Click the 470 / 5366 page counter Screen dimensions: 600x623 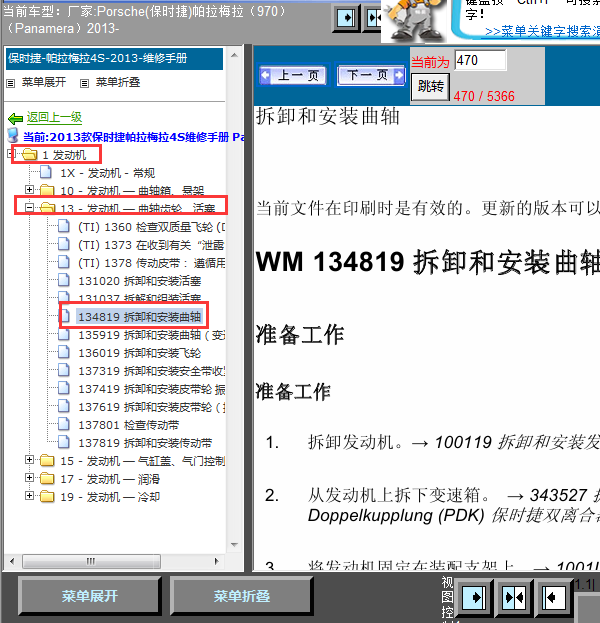pyautogui.click(x=484, y=96)
